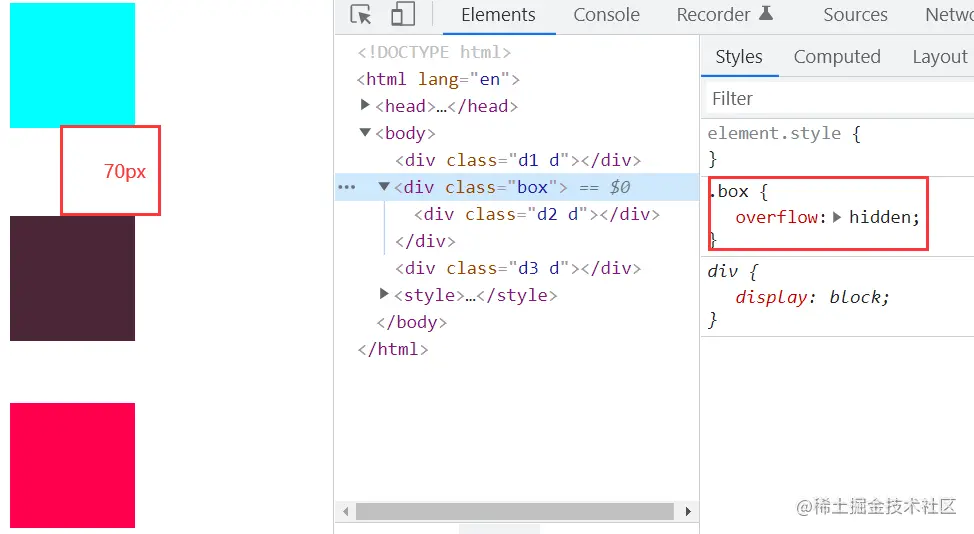
Task: Collapse the div class box node
Action: point(384,186)
